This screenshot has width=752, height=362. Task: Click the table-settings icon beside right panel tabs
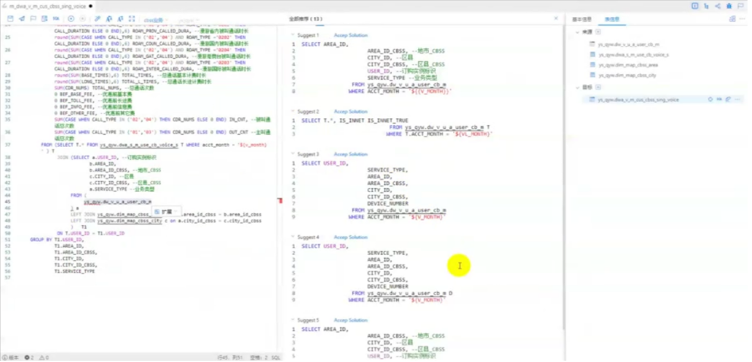click(x=732, y=19)
